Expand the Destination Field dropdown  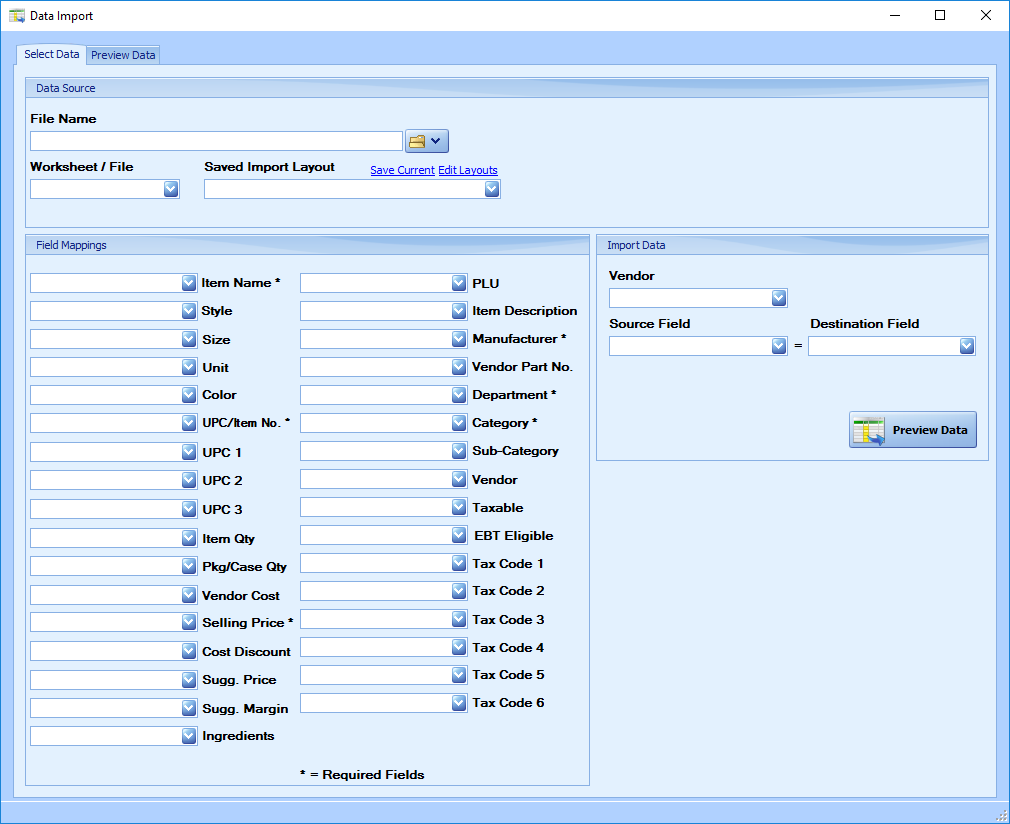(967, 346)
